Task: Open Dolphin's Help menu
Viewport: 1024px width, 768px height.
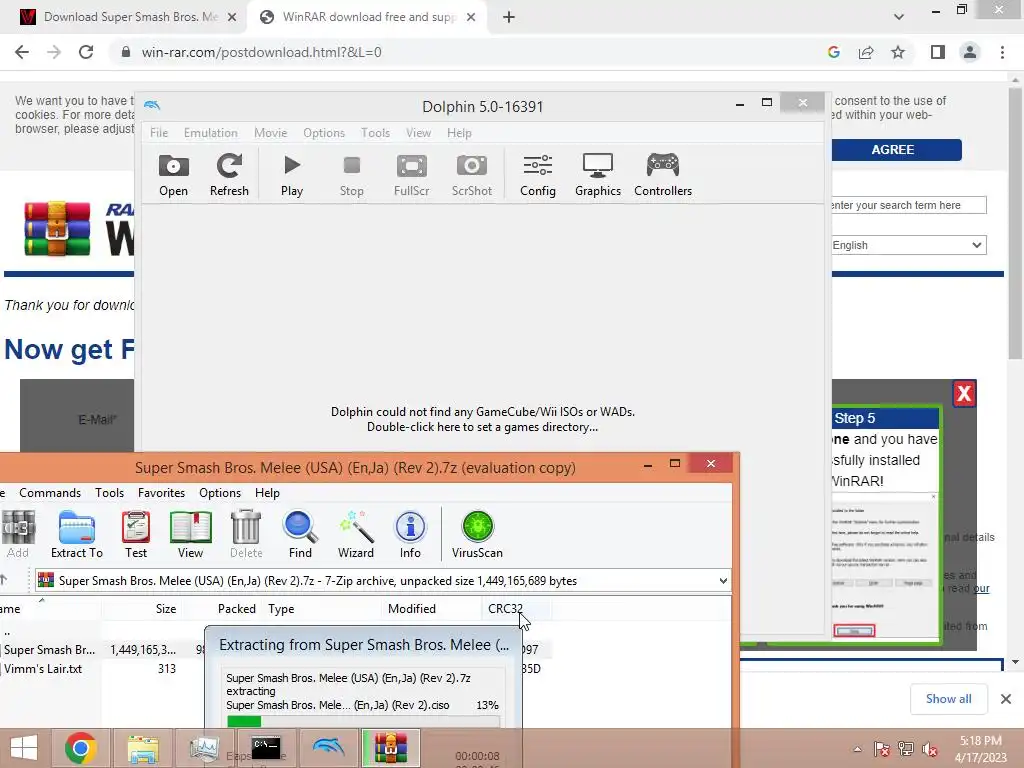Action: (459, 133)
